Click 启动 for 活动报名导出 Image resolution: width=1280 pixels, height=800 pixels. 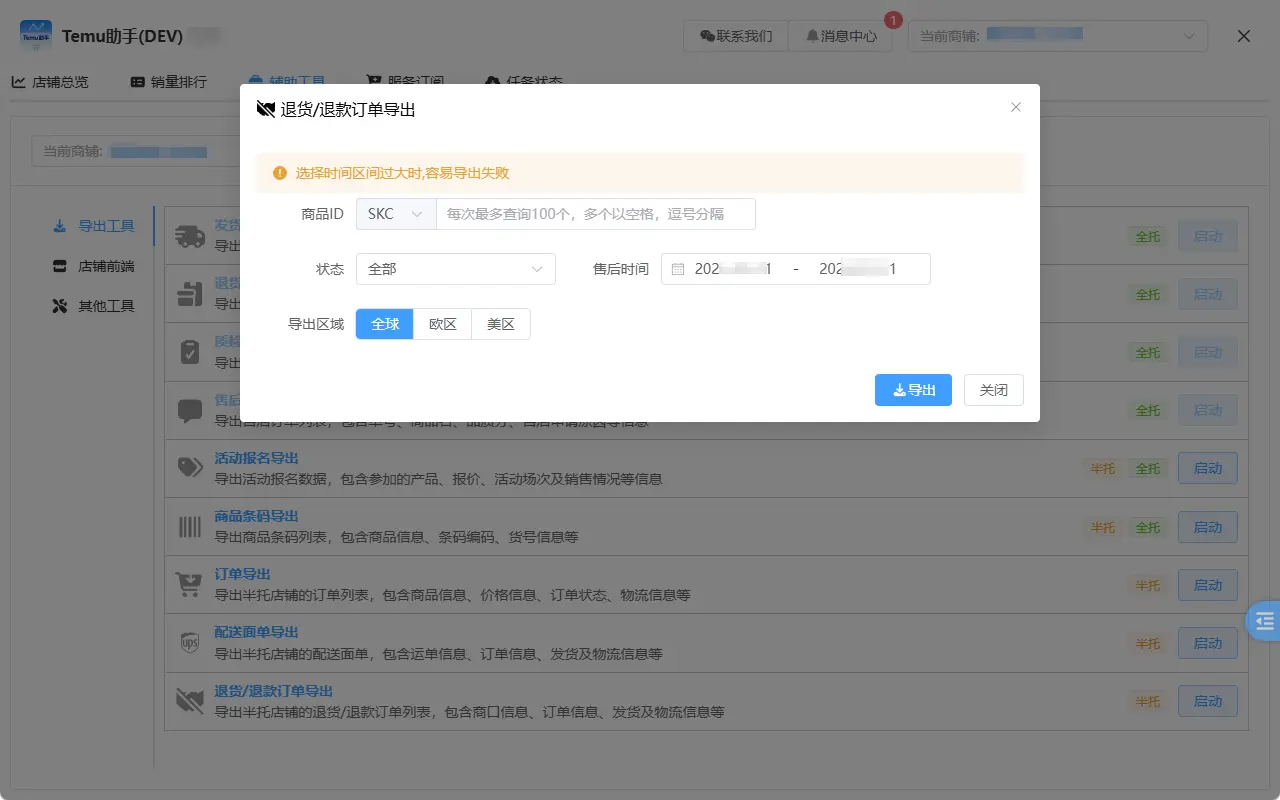(1208, 468)
